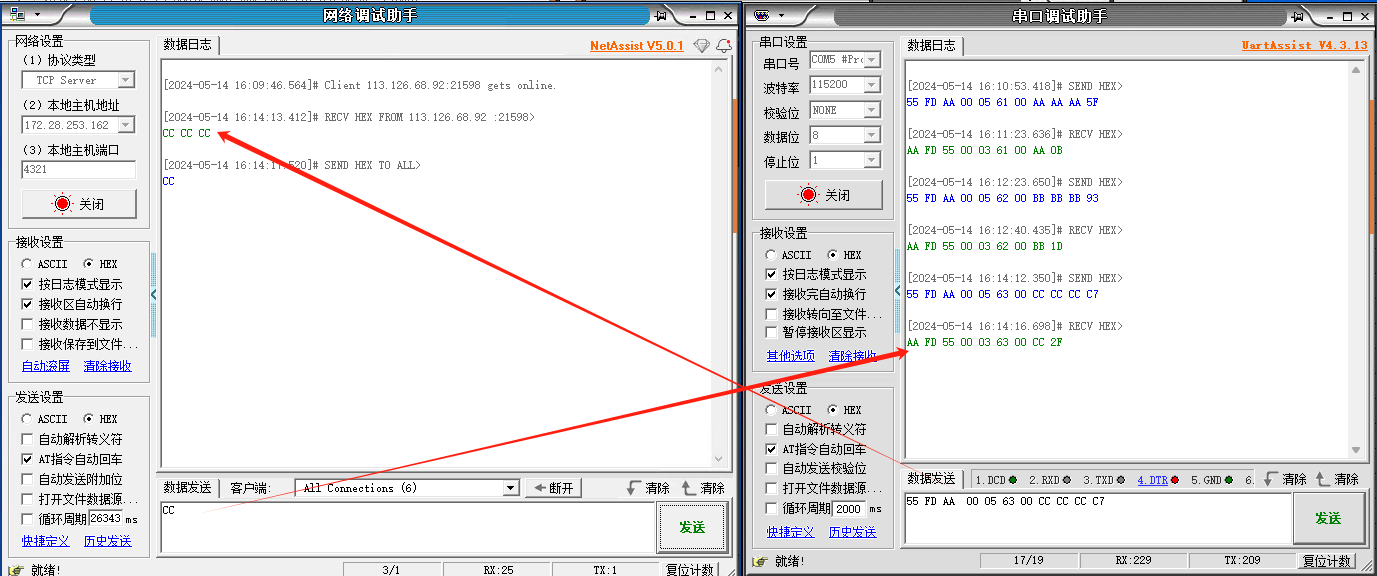Open the 网络调试助手 app menu icon

18,15
